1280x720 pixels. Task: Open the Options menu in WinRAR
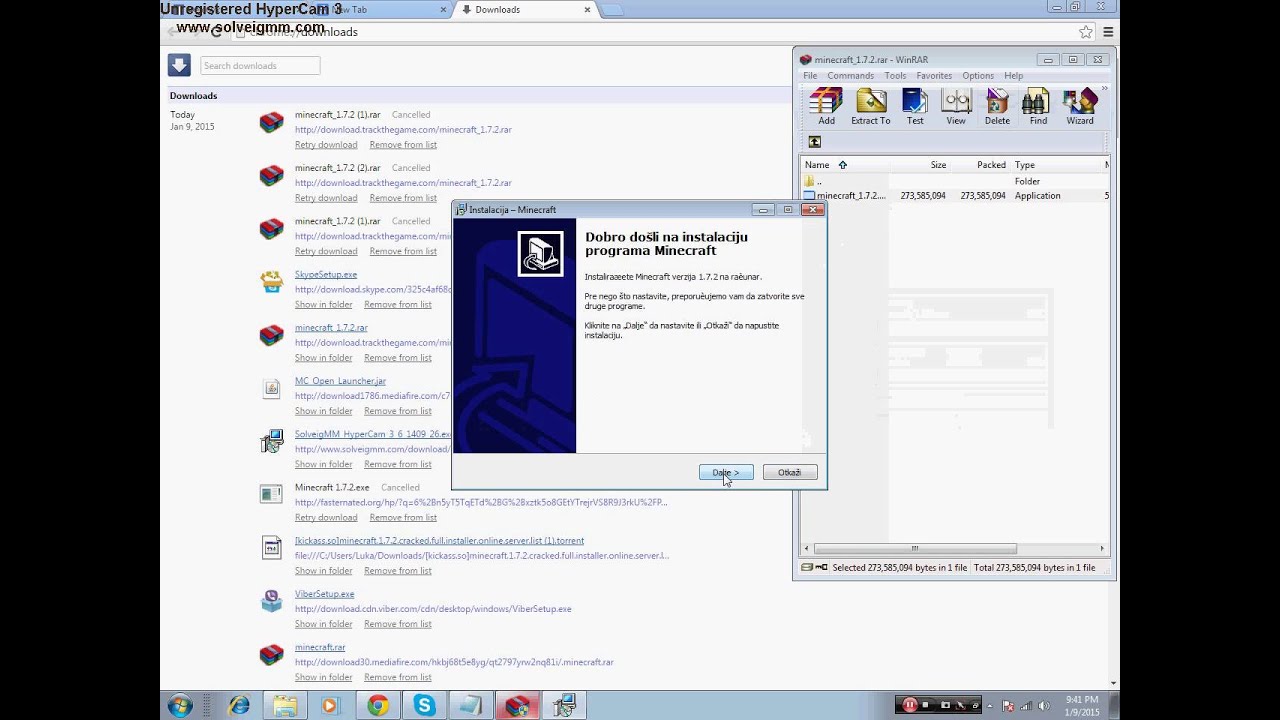click(978, 76)
